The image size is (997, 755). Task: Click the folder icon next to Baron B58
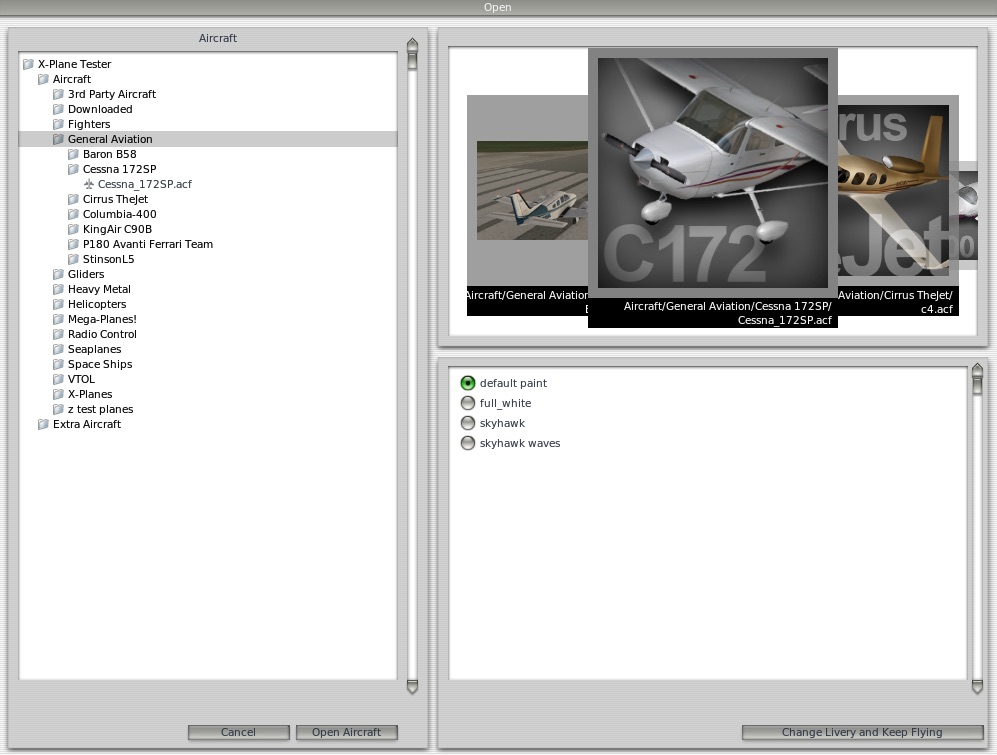tap(74, 154)
